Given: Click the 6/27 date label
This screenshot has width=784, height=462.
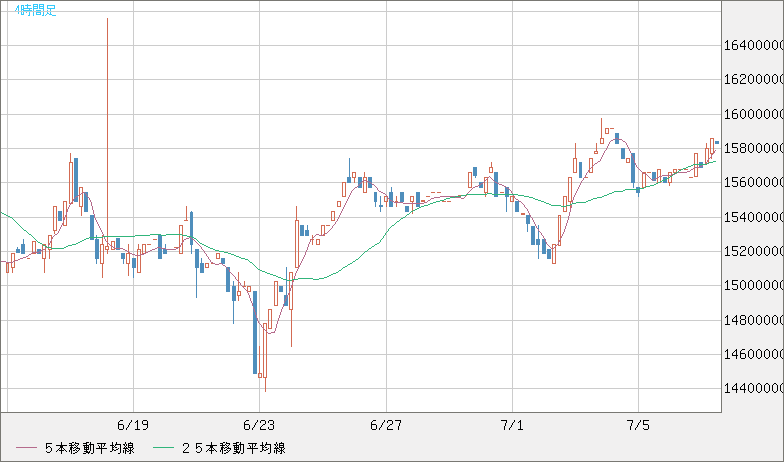Looking at the screenshot, I should 386,426.
